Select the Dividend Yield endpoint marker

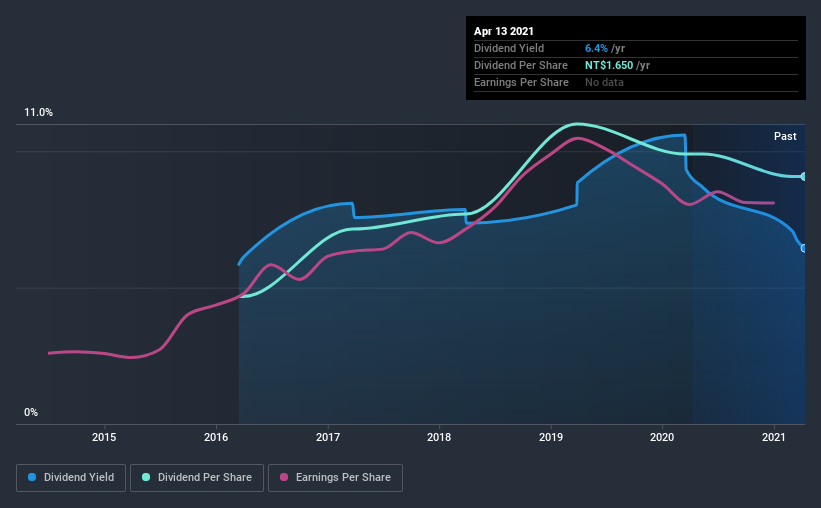804,248
